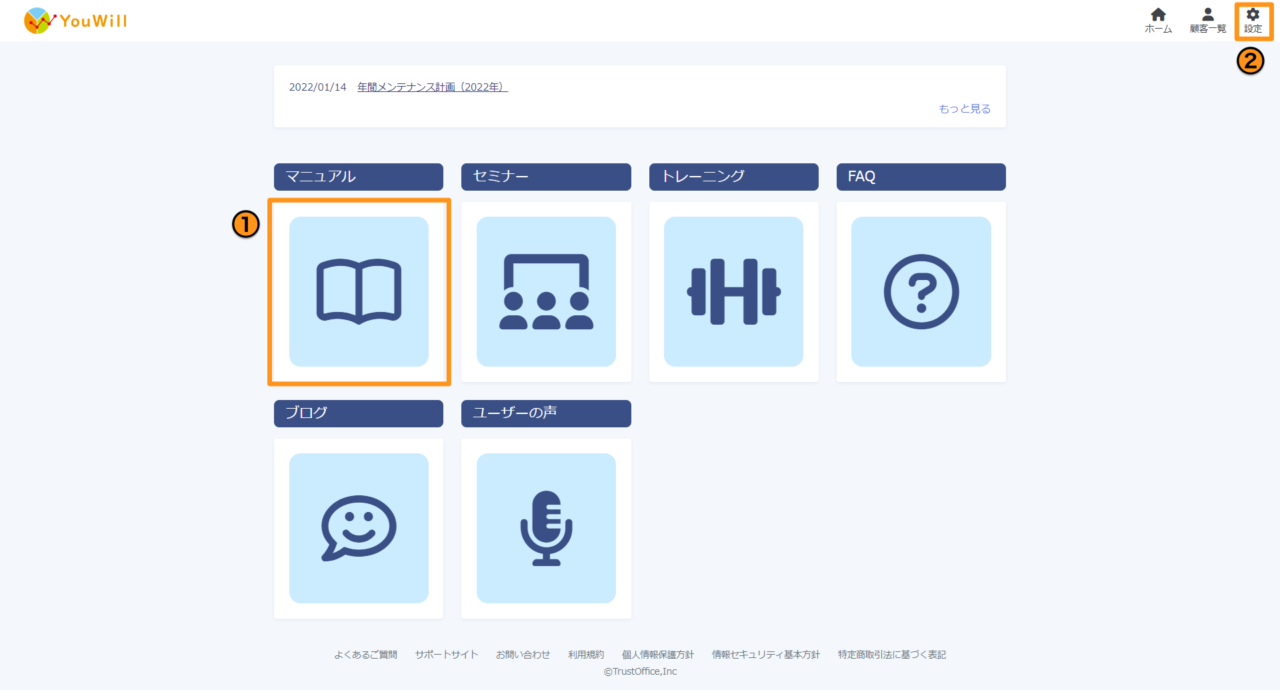
Task: Open the サポートサイト footer link
Action: click(x=446, y=655)
